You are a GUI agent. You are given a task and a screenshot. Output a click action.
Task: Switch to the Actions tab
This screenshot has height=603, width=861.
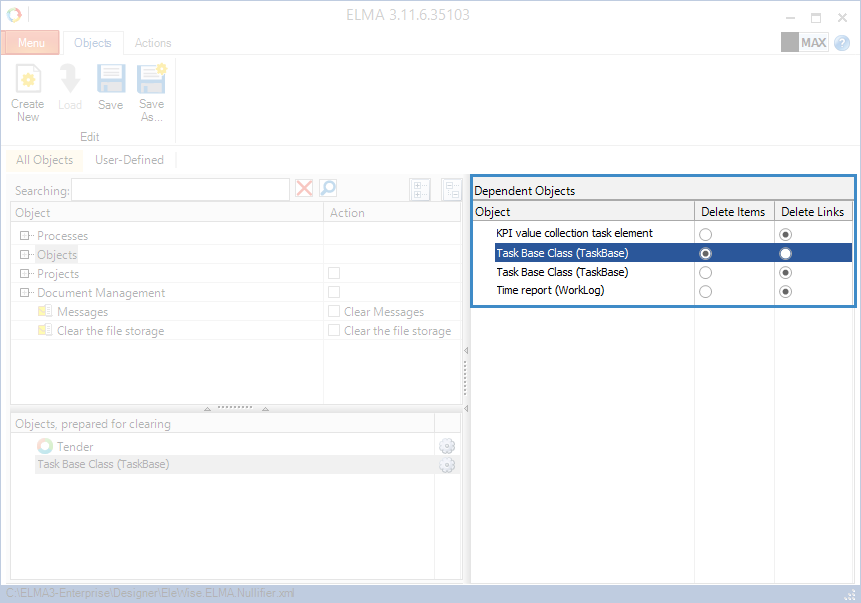click(153, 43)
